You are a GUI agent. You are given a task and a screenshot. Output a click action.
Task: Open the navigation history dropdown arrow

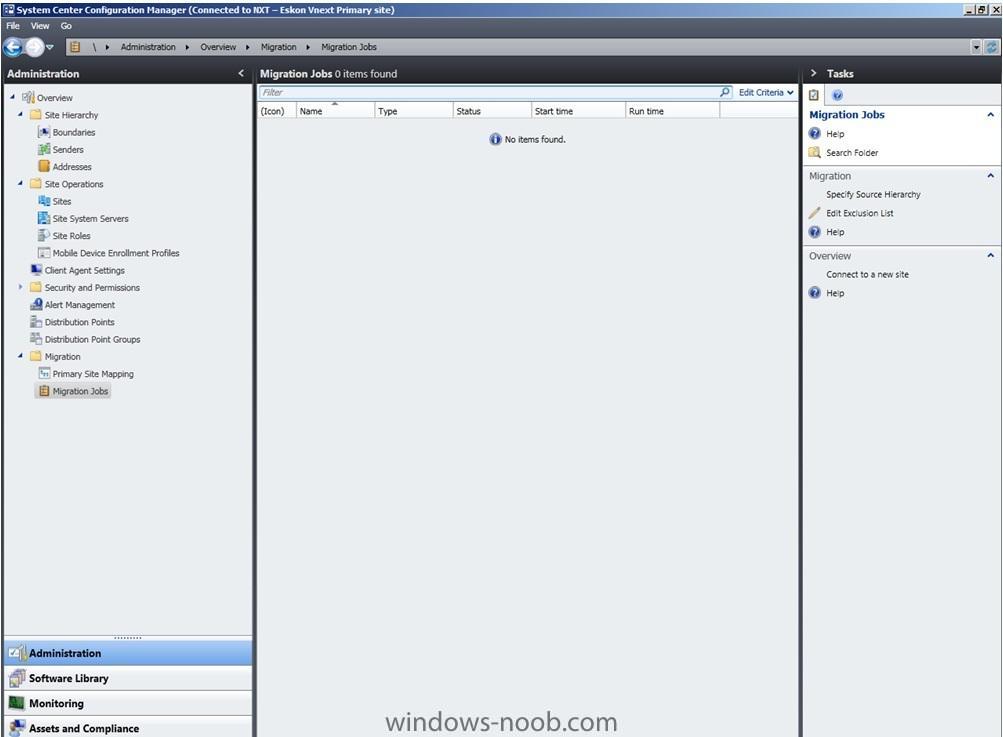pyautogui.click(x=50, y=47)
